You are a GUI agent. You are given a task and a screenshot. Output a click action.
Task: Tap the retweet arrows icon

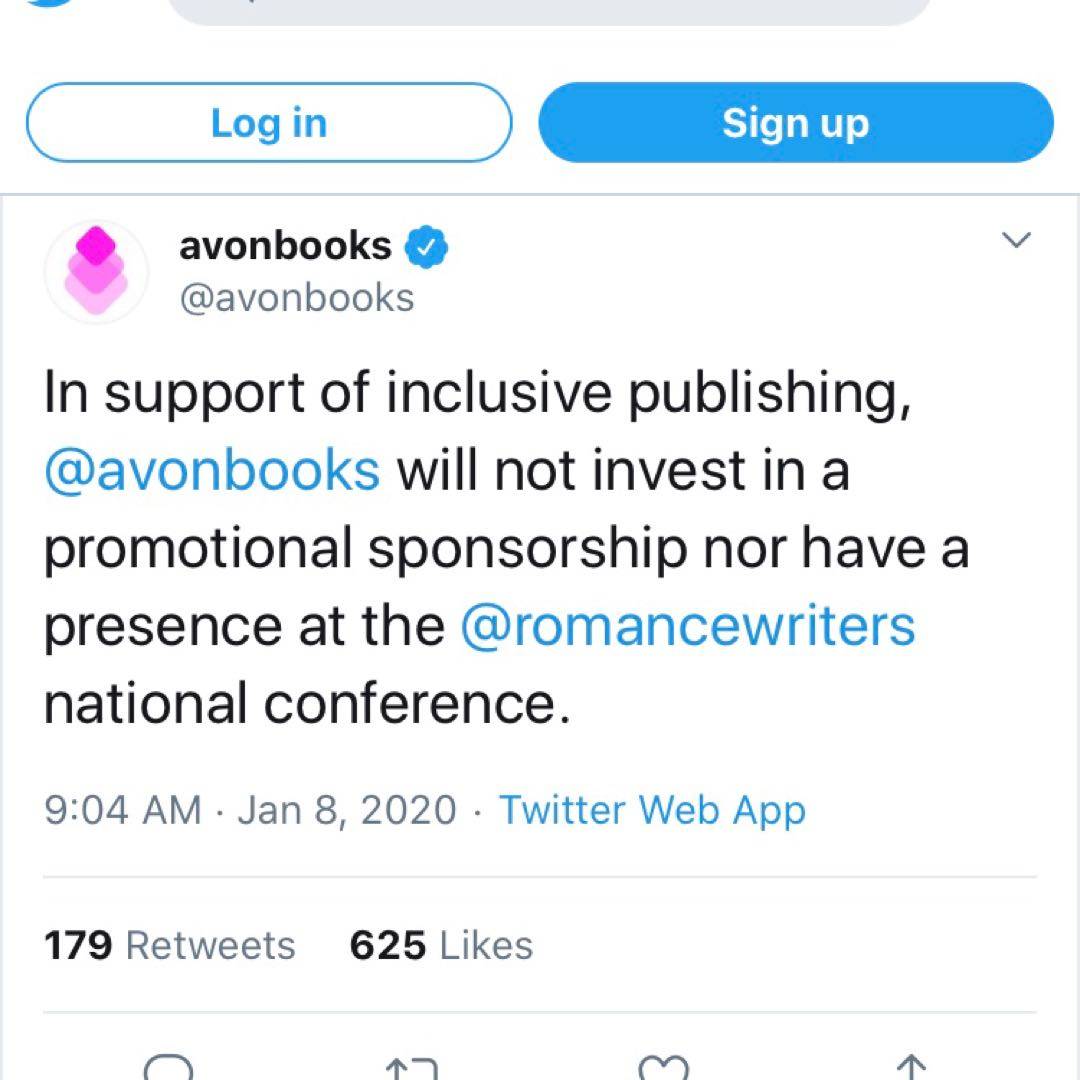(412, 1068)
